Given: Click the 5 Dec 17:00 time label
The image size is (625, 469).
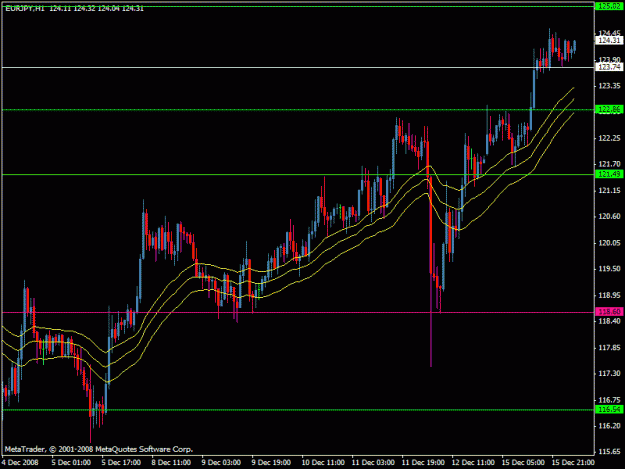Looking at the screenshot, I should coord(121,462).
